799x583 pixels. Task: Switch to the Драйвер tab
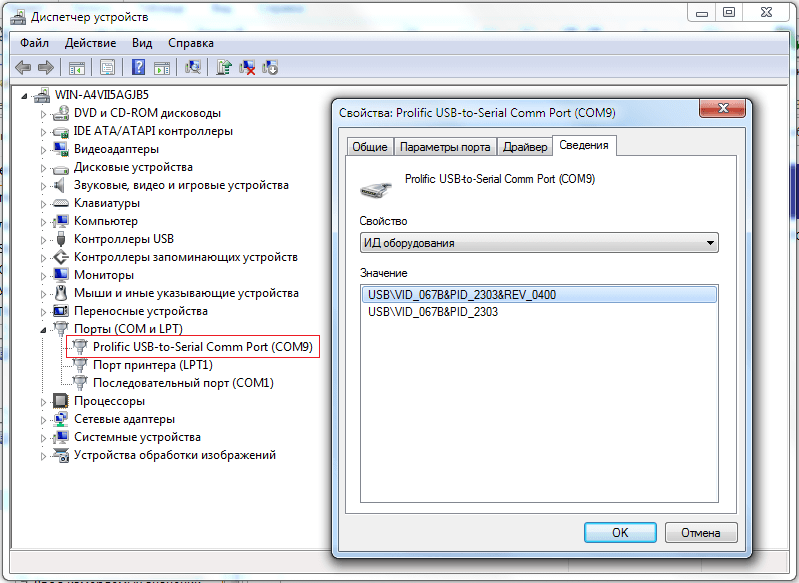(x=525, y=147)
